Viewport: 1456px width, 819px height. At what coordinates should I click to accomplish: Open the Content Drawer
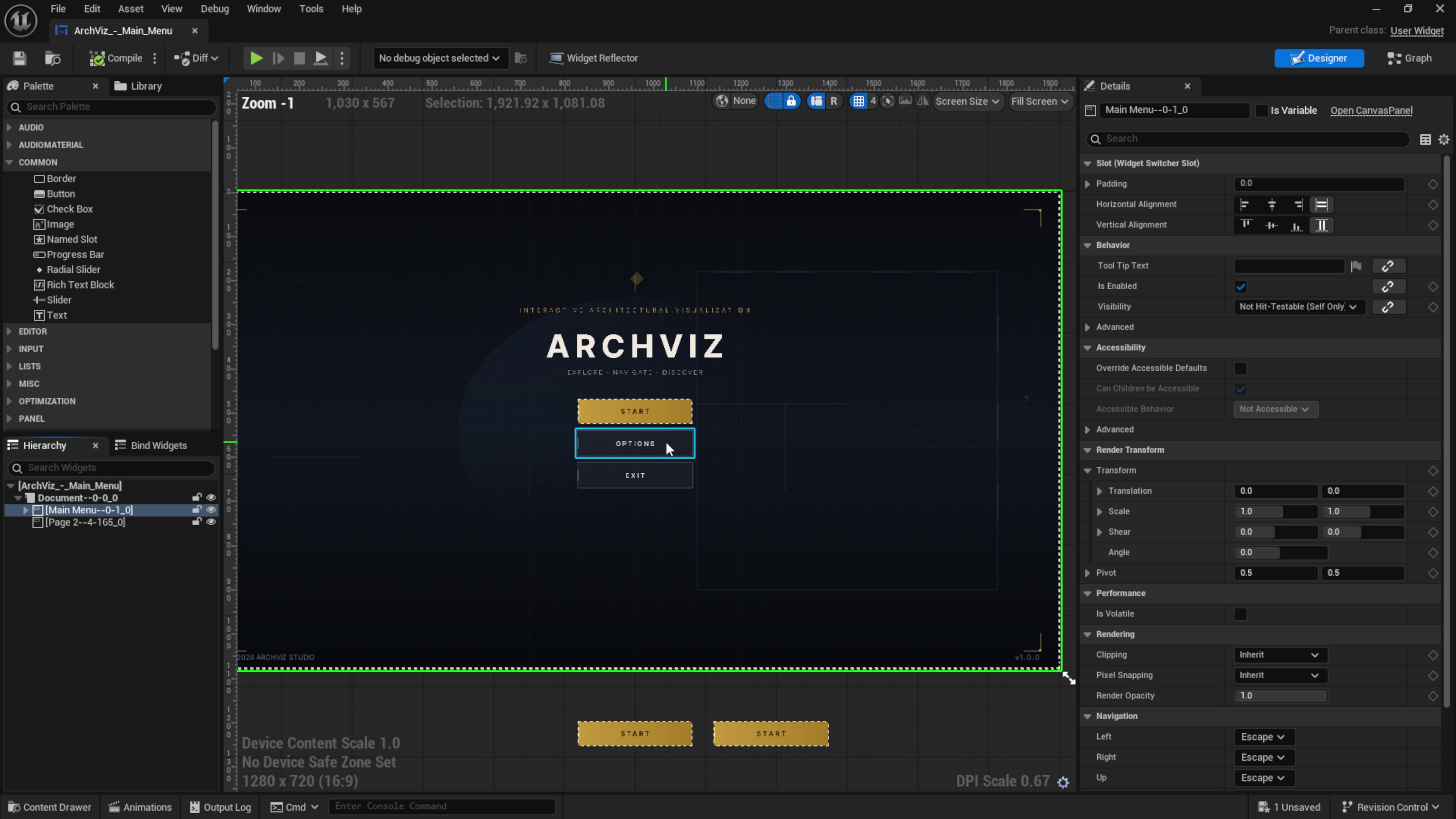click(x=50, y=807)
